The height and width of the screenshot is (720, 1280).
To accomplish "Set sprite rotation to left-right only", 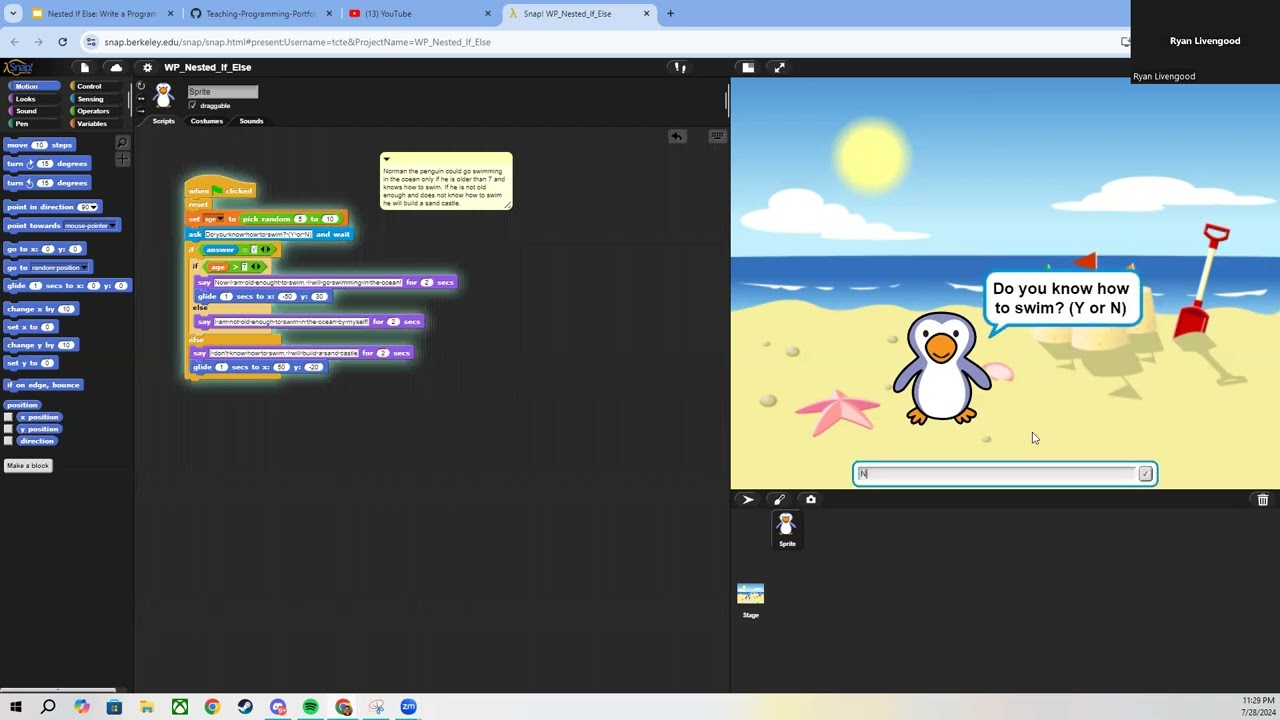I will pyautogui.click(x=141, y=98).
